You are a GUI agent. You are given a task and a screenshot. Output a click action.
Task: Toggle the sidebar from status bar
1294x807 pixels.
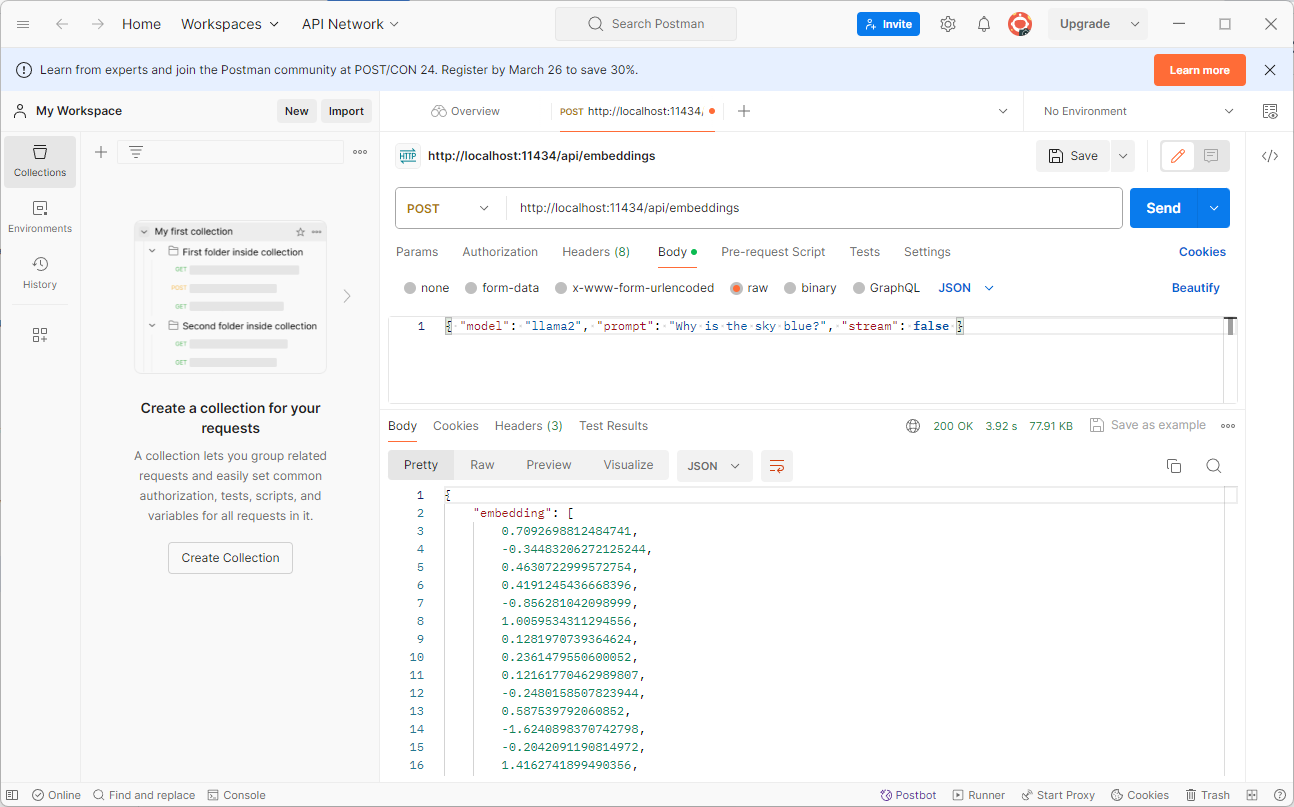coord(12,795)
